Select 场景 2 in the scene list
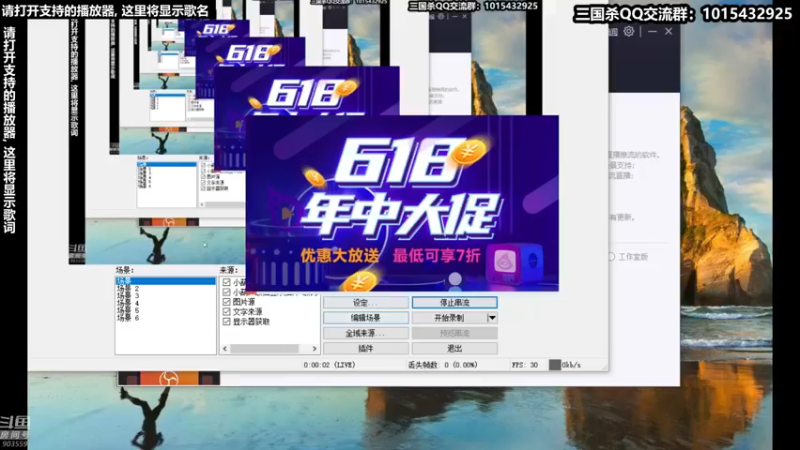Viewport: 800px width, 450px height. tap(128, 289)
